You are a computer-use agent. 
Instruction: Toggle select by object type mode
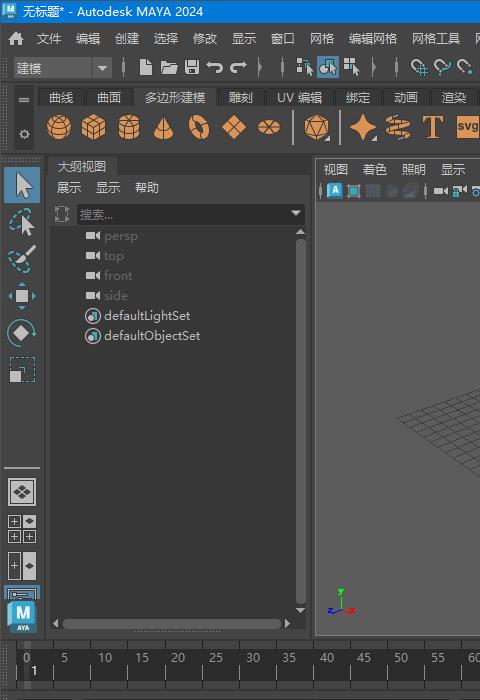[328, 67]
